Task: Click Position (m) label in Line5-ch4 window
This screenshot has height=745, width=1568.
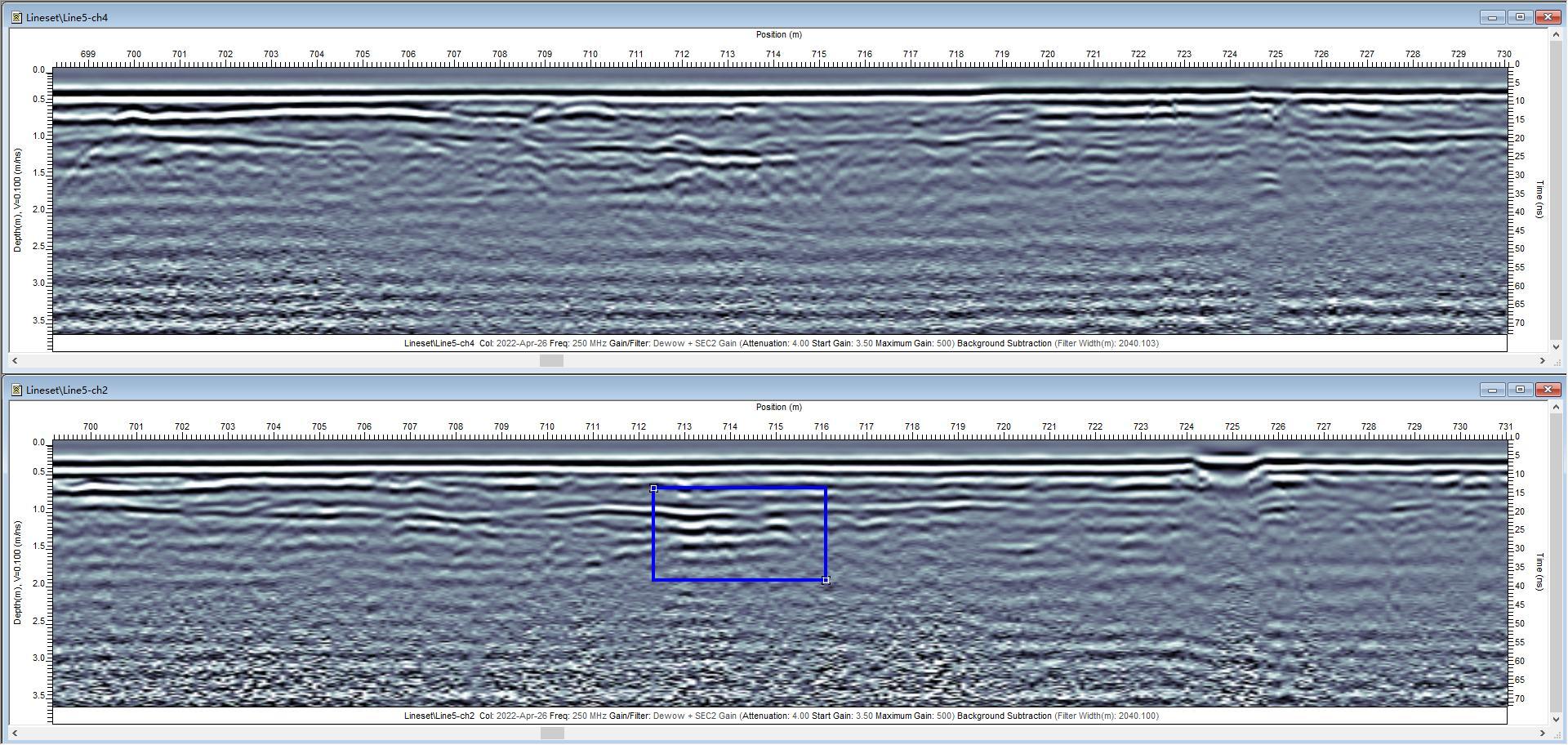Action: pyautogui.click(x=778, y=34)
